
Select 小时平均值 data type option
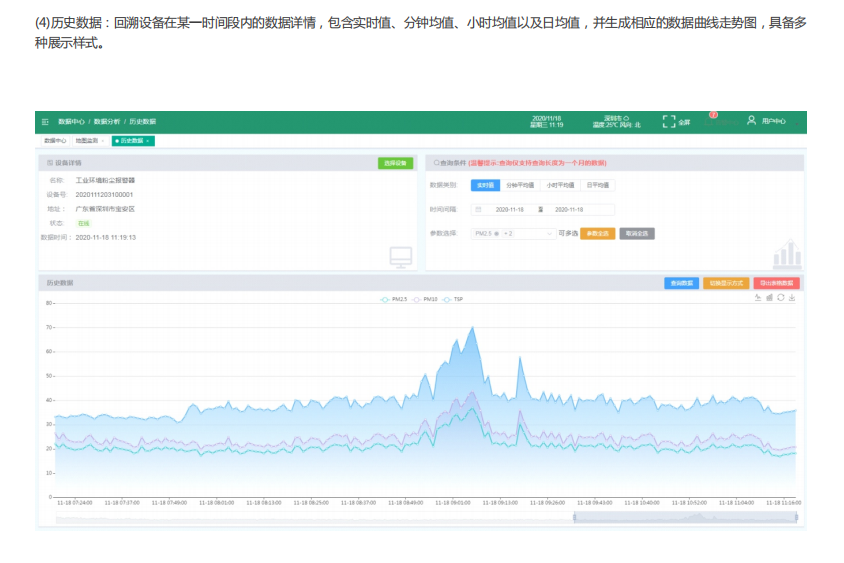click(560, 185)
